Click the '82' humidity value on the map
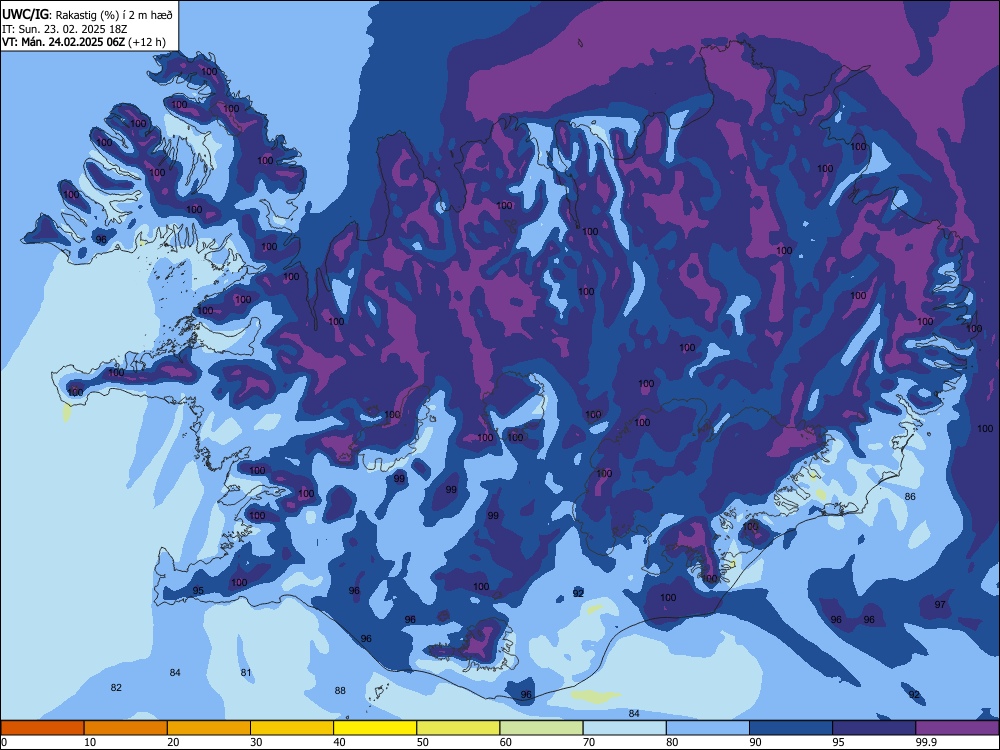 click(x=116, y=688)
